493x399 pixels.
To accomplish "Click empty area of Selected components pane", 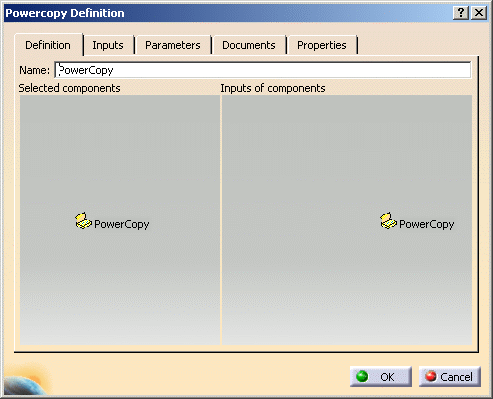I will [120, 150].
